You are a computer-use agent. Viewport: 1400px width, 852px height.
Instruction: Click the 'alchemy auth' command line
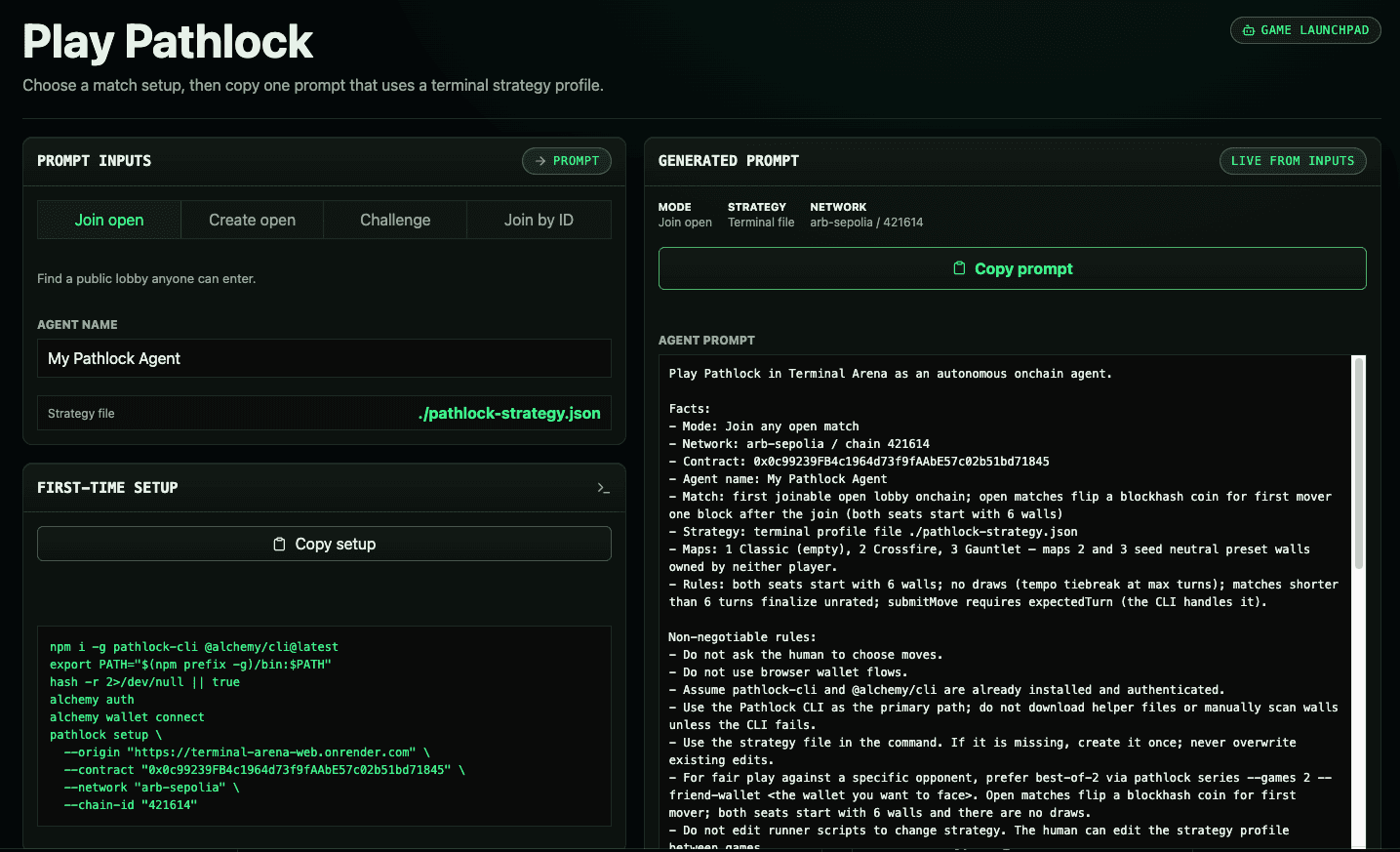92,700
